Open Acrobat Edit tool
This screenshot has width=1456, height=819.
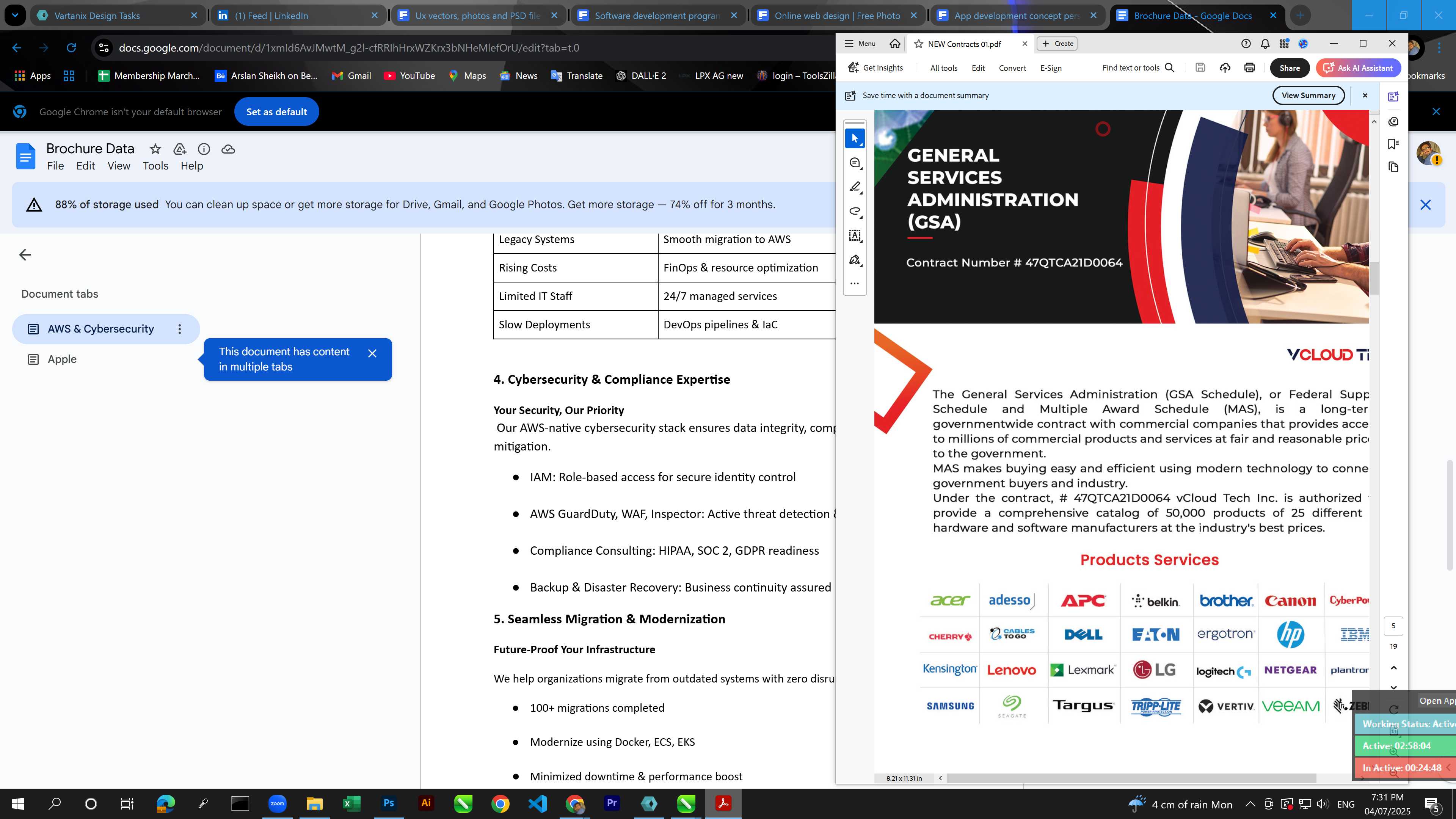(x=978, y=68)
